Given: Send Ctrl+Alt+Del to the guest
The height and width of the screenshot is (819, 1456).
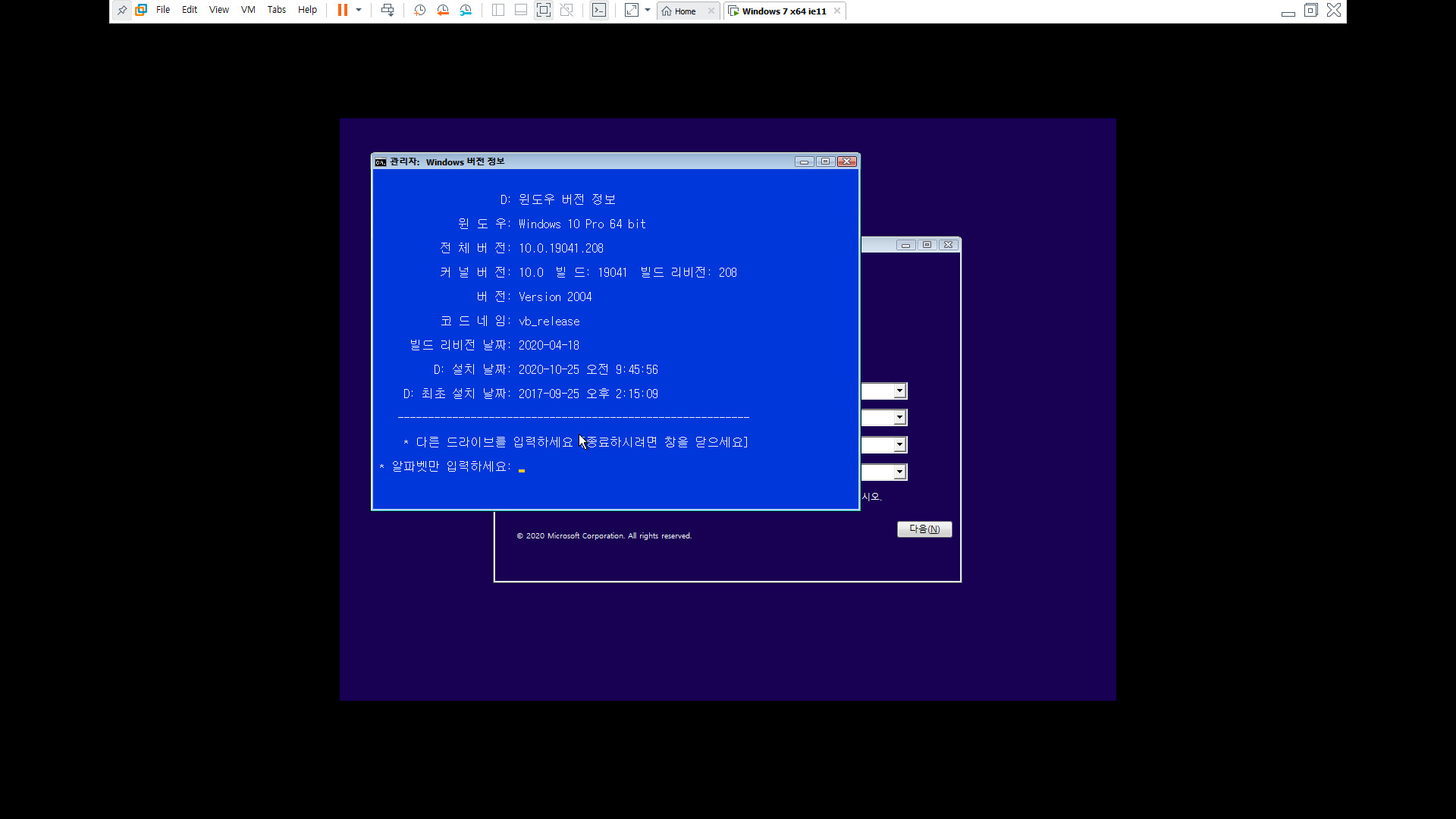Looking at the screenshot, I should click(x=388, y=11).
